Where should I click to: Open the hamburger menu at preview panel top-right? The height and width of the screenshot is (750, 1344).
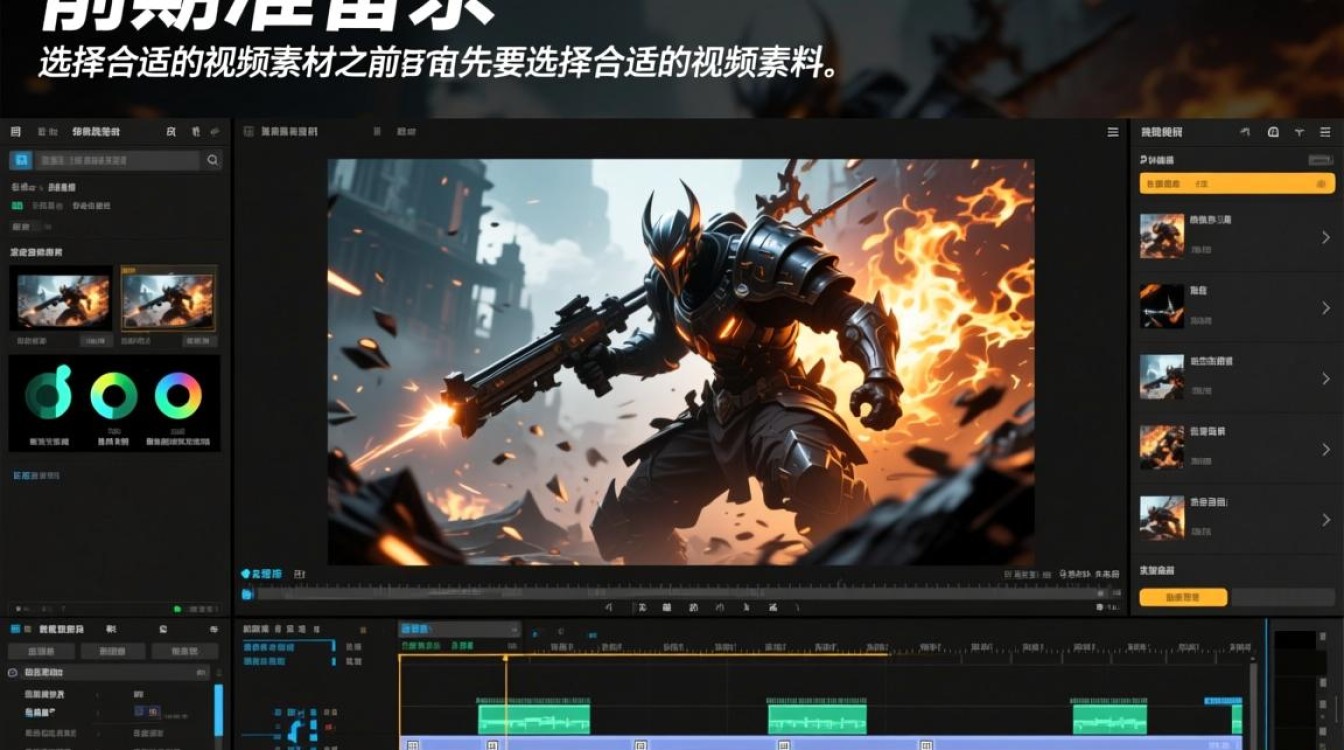point(1113,132)
